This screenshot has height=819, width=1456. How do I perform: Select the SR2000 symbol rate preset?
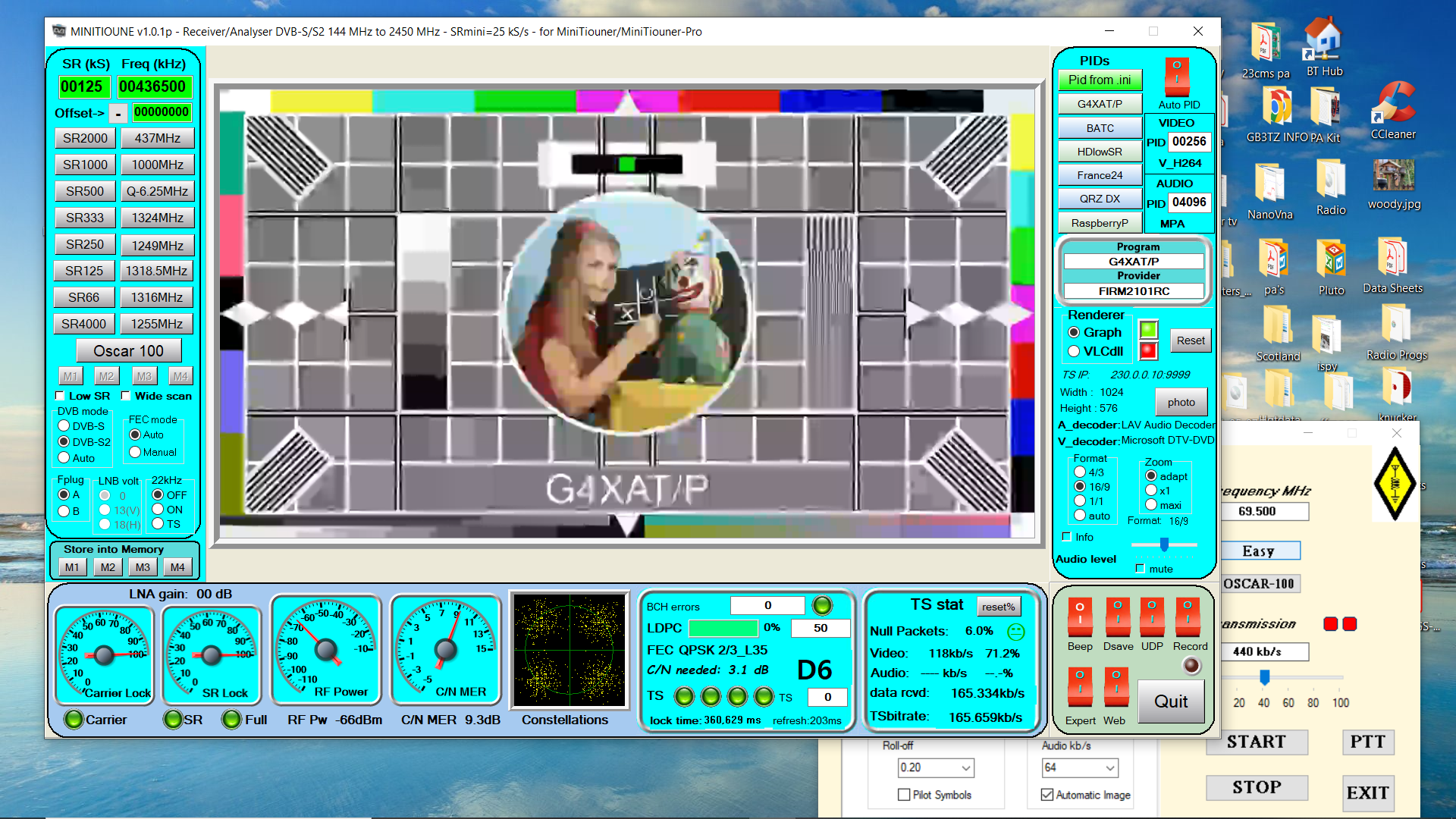click(x=85, y=138)
